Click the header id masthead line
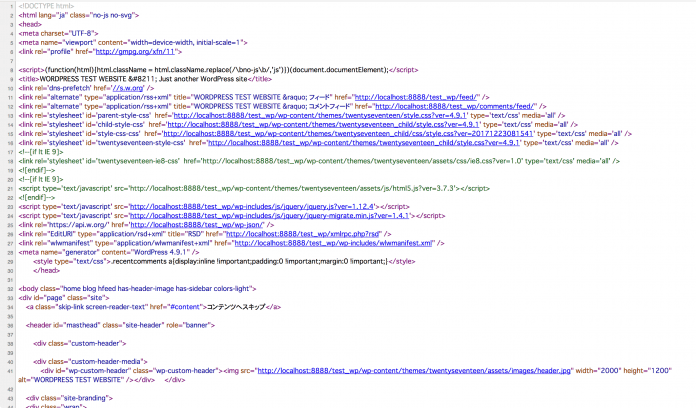696x408 pixels. pyautogui.click(x=120, y=325)
